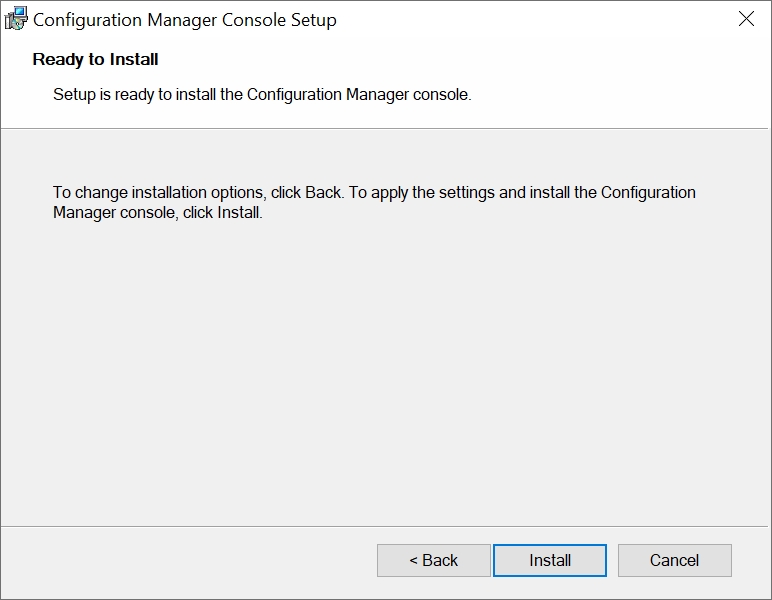Click the separator line above the buttons
772x600 pixels.
[x=385, y=525]
